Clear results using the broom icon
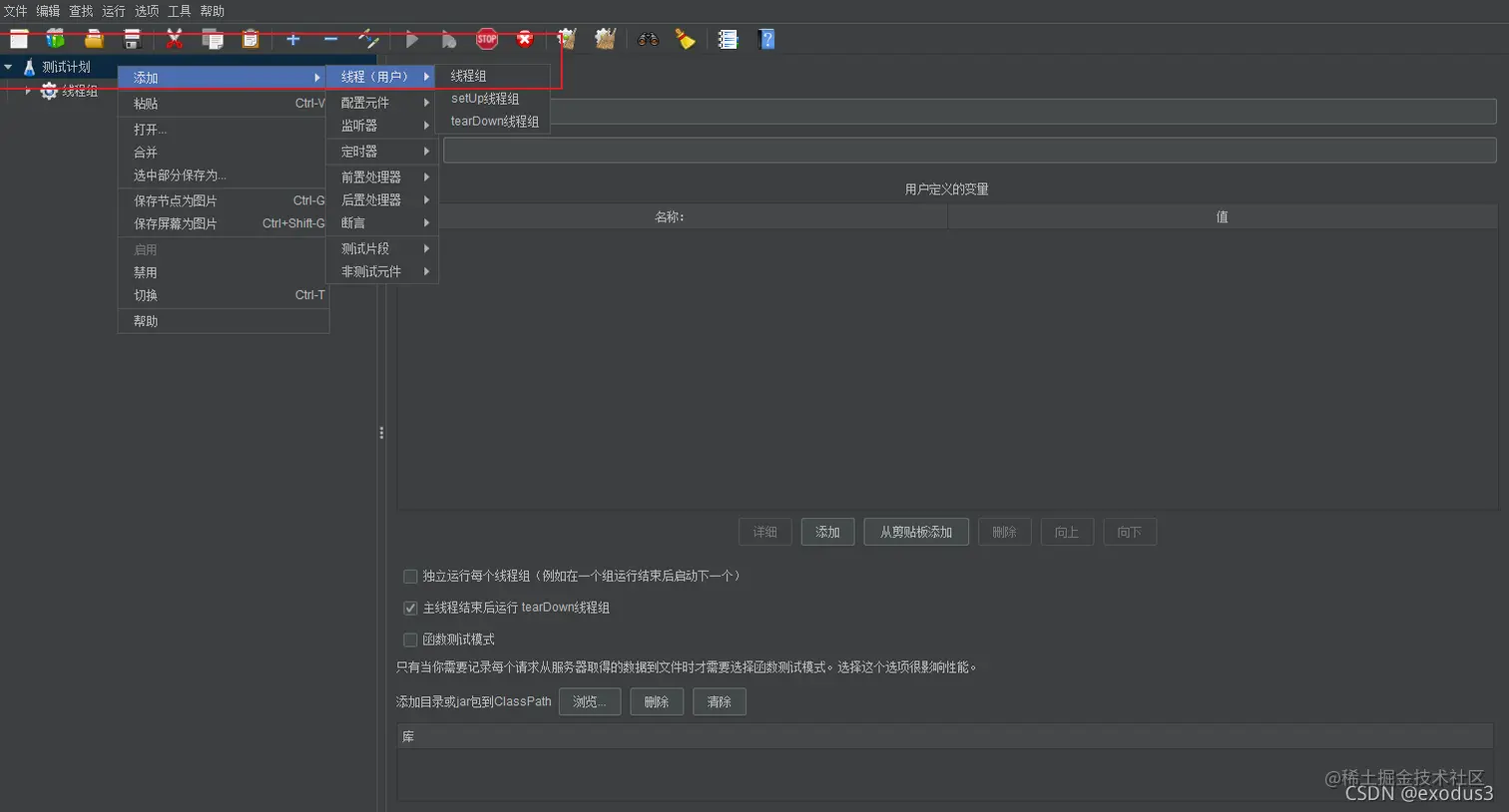The height and width of the screenshot is (812, 1509). click(686, 39)
